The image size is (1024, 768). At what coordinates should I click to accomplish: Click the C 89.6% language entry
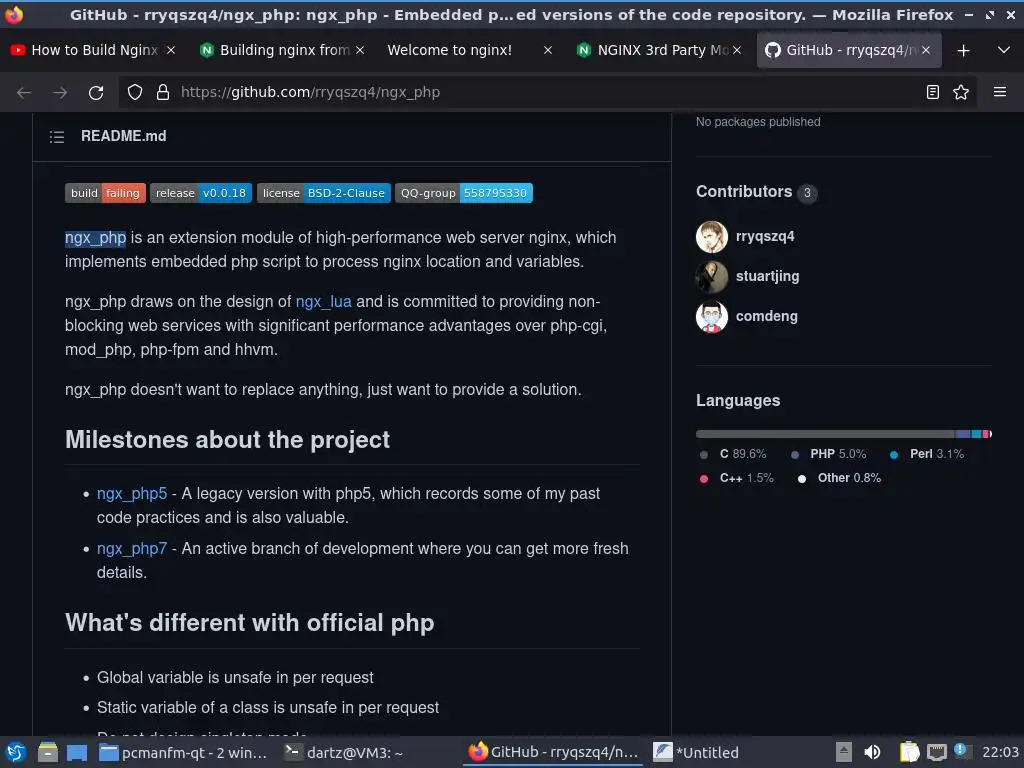(x=733, y=454)
